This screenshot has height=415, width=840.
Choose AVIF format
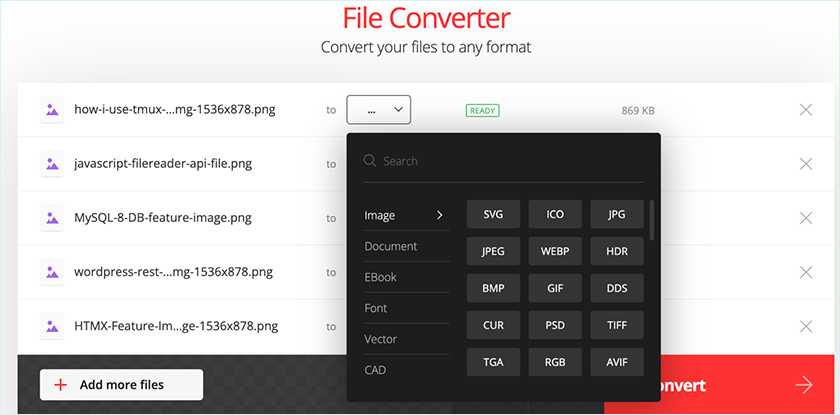[617, 362]
